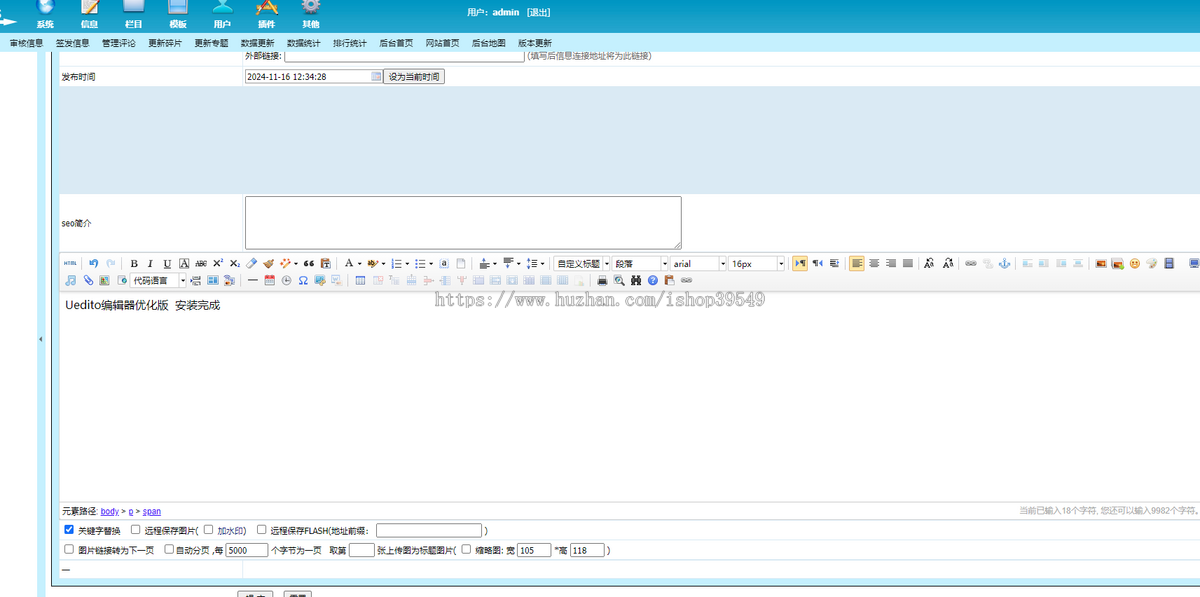
Task: Open editor help question mark icon
Action: coord(653,280)
